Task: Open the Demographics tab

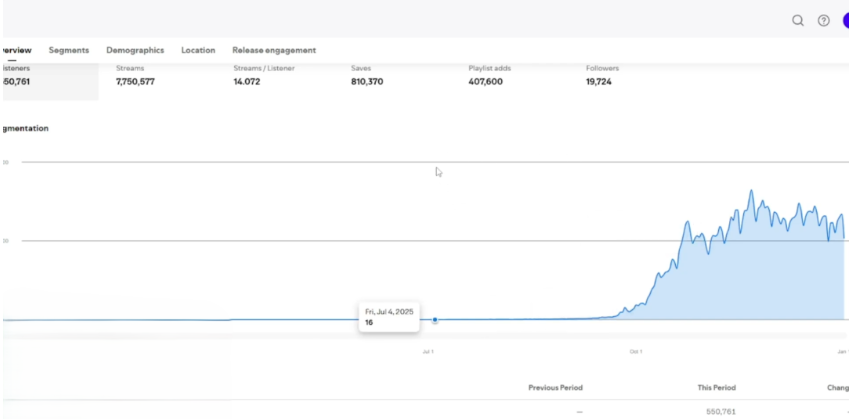Action: (x=135, y=50)
